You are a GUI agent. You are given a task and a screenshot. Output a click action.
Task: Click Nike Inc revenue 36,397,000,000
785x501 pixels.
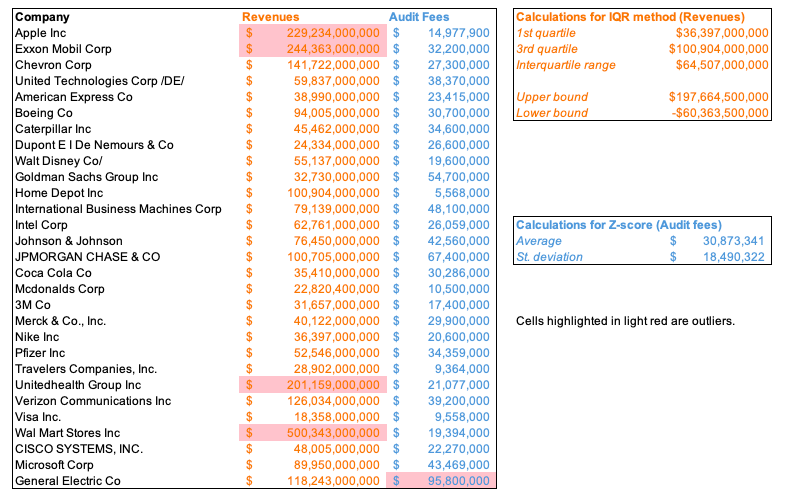pyautogui.click(x=336, y=337)
